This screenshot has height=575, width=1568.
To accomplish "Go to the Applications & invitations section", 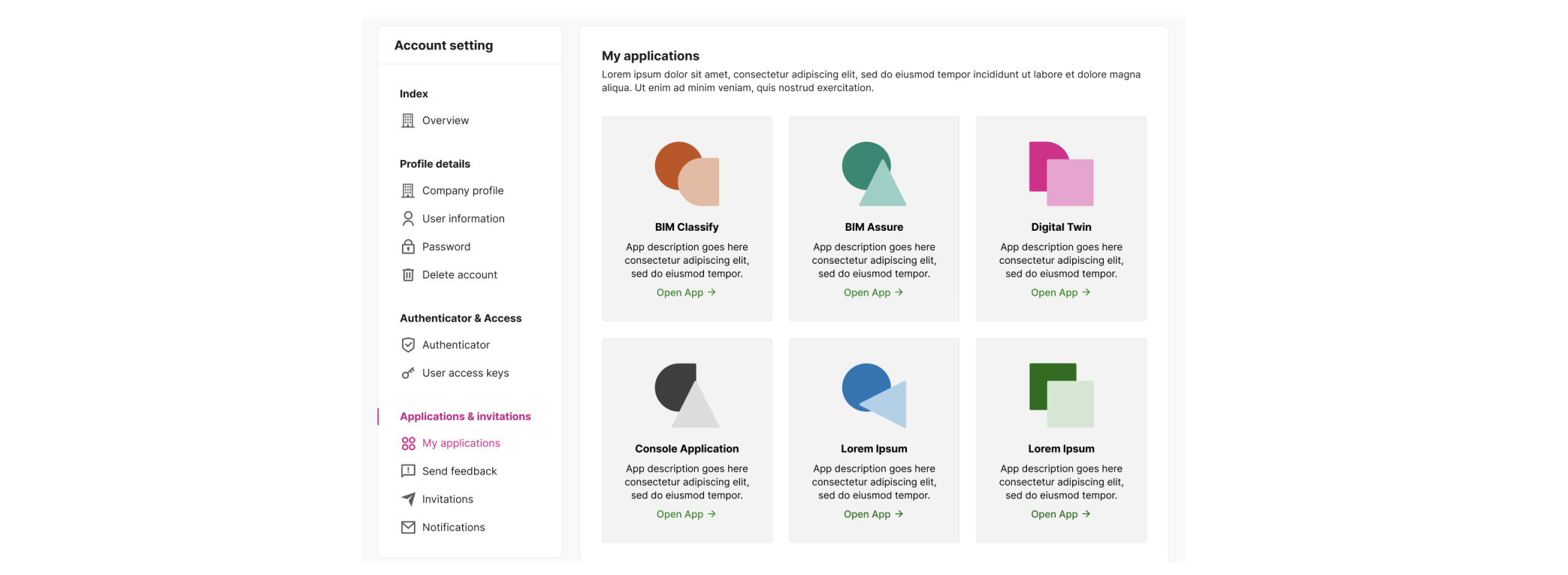I will 465,416.
